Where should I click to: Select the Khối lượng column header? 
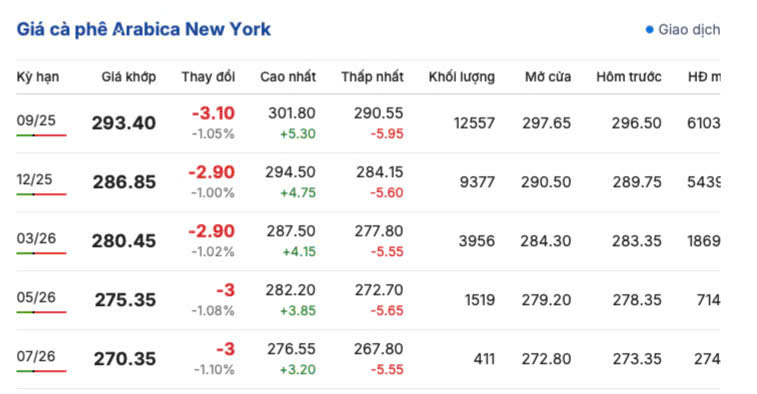coord(462,77)
